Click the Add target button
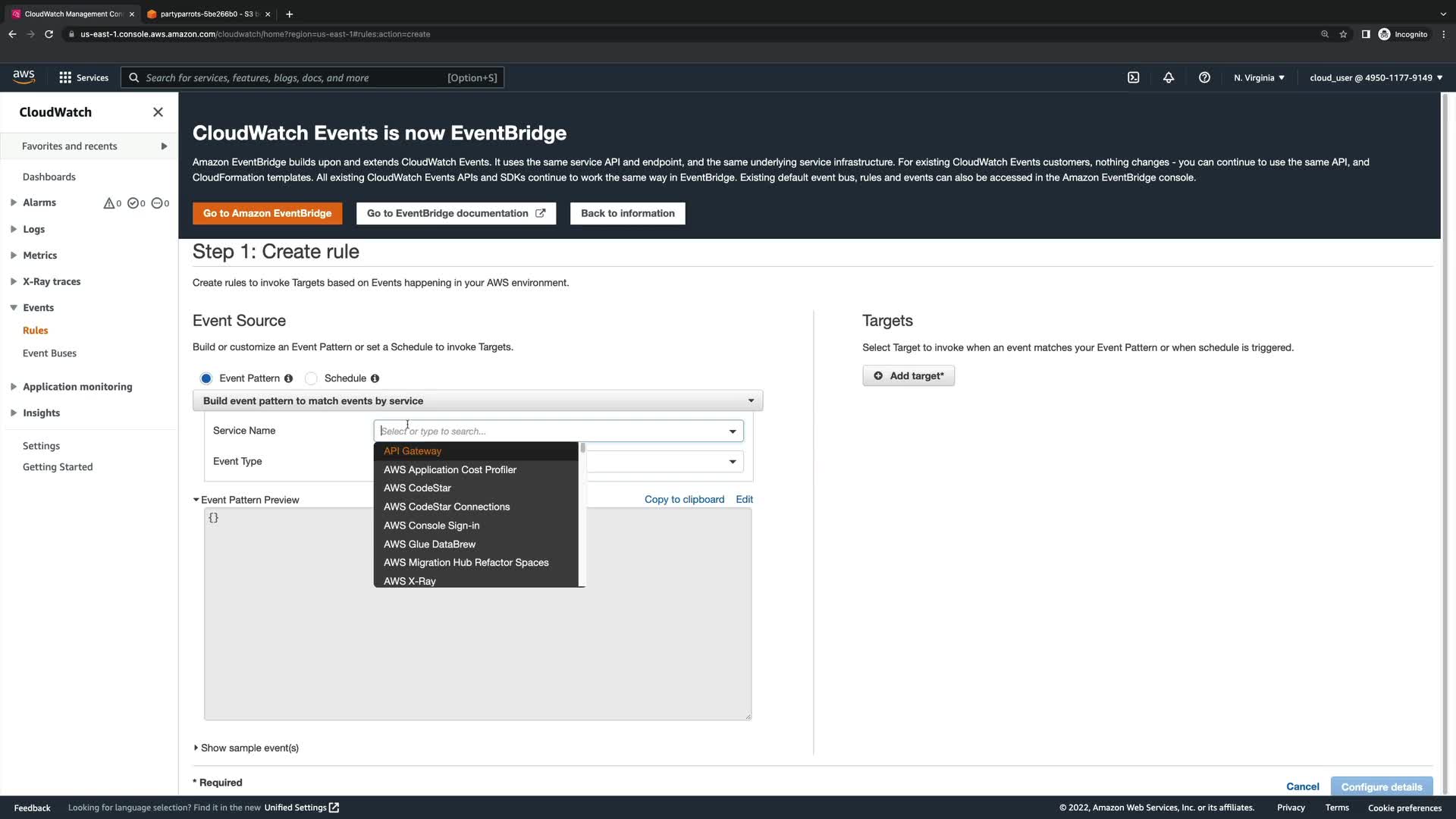Screen dimensions: 1456x819 click(x=908, y=375)
